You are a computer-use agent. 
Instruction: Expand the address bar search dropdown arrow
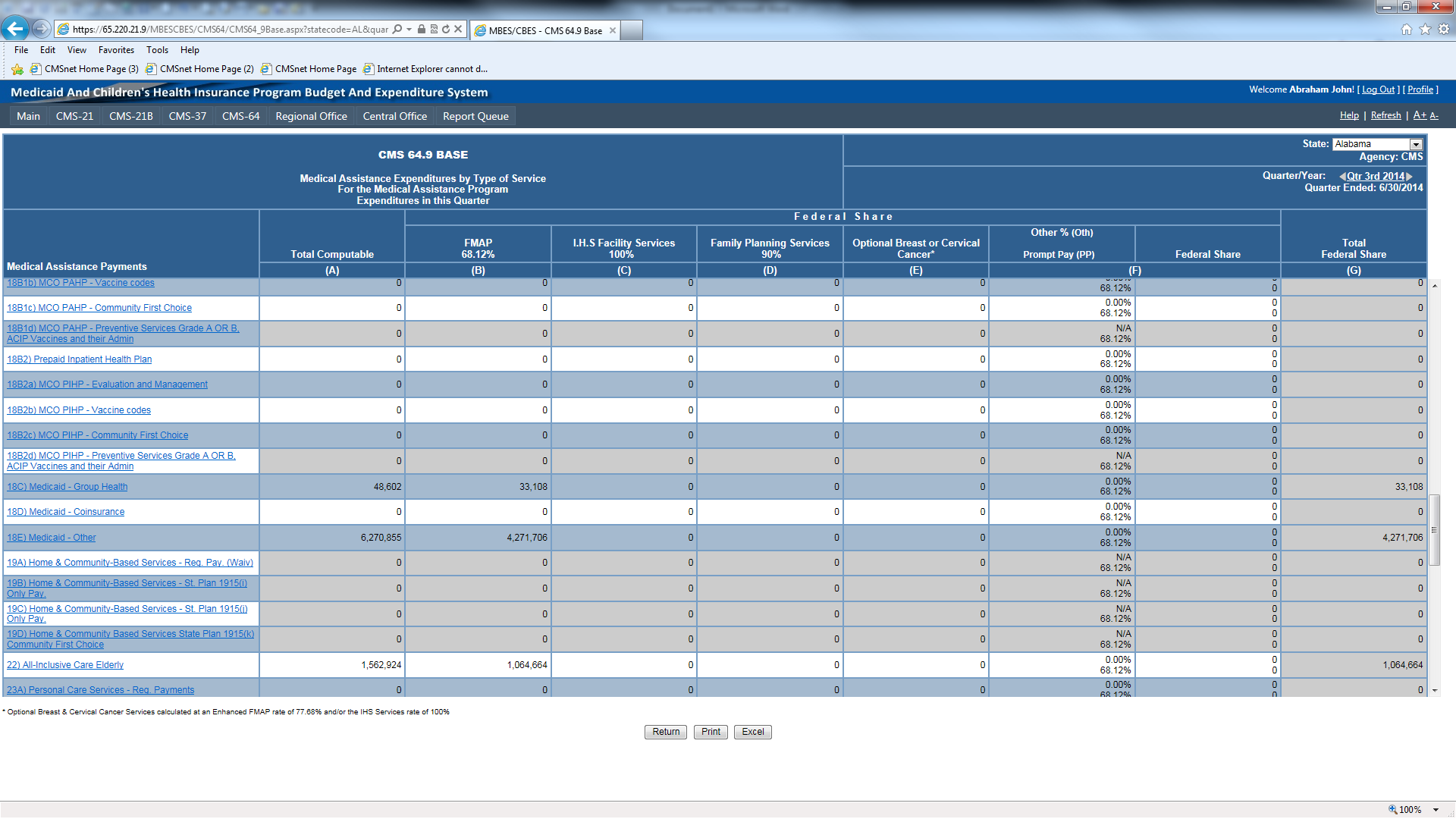click(x=409, y=30)
